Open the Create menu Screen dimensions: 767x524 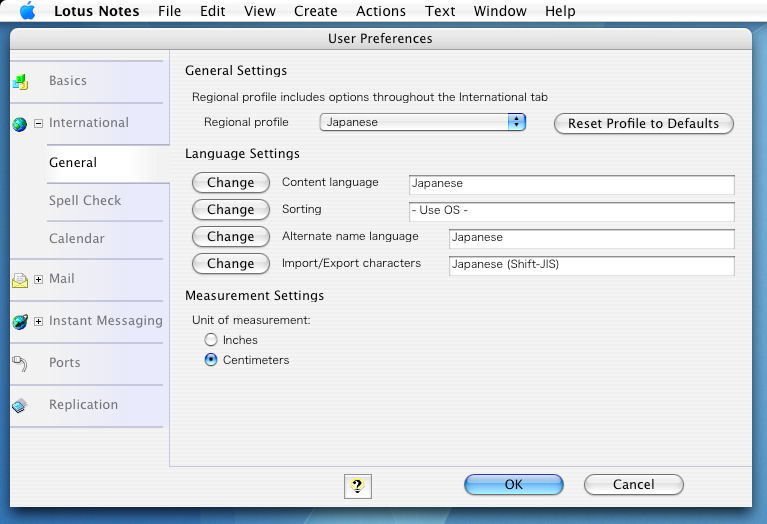[x=316, y=11]
